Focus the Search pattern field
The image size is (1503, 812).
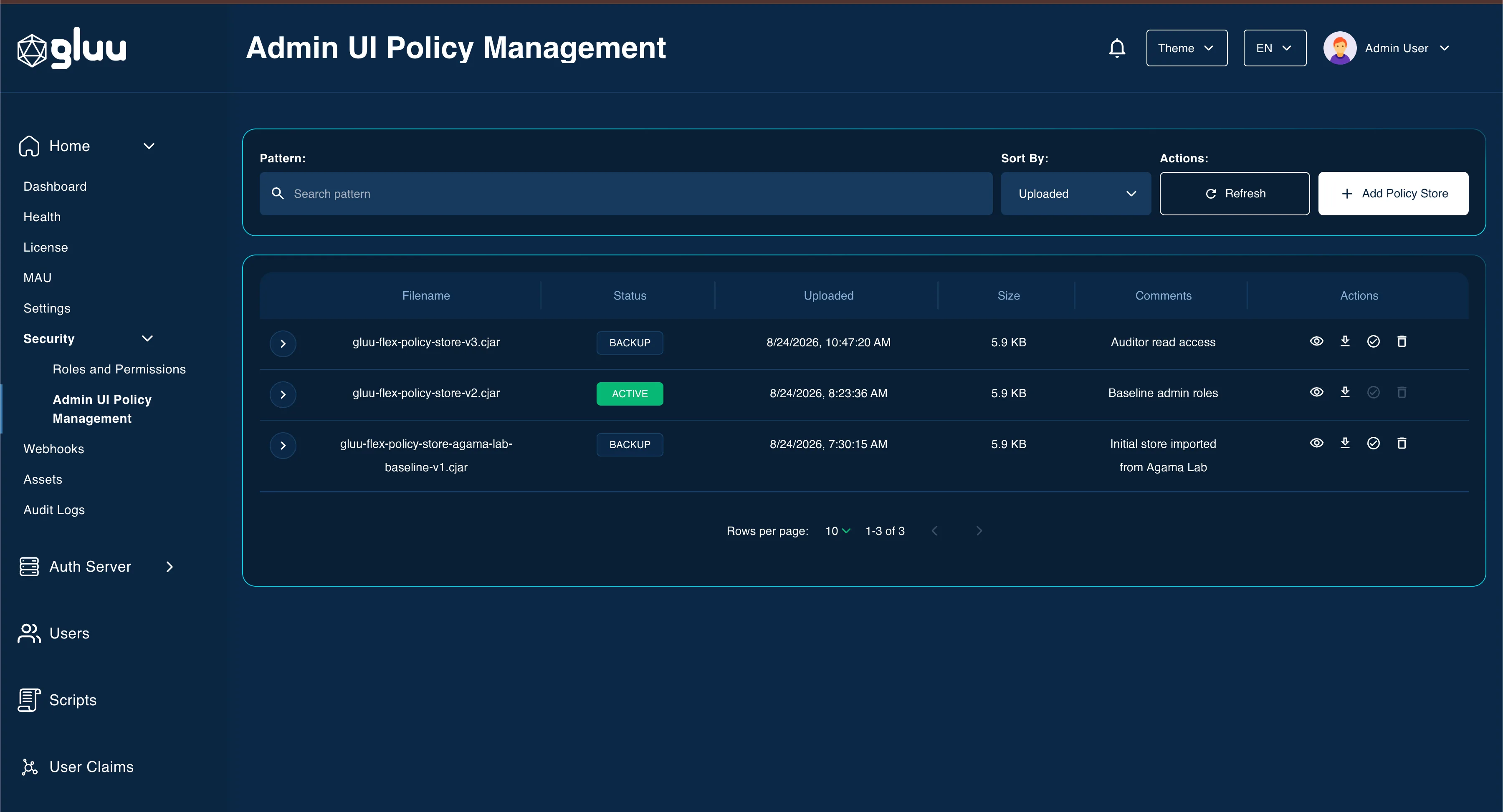point(625,193)
